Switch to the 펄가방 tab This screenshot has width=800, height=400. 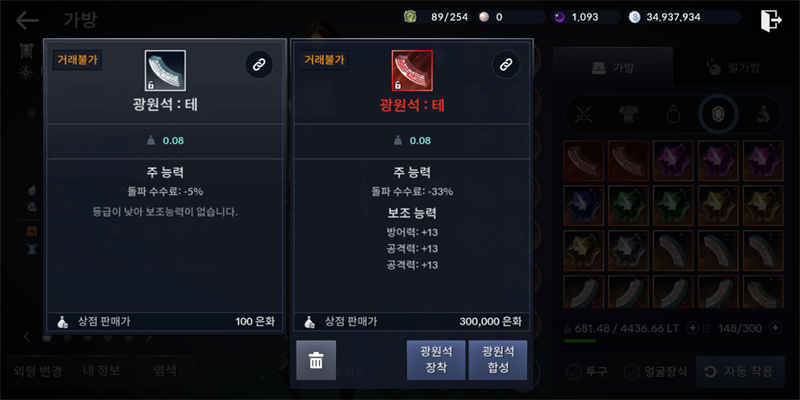point(732,67)
